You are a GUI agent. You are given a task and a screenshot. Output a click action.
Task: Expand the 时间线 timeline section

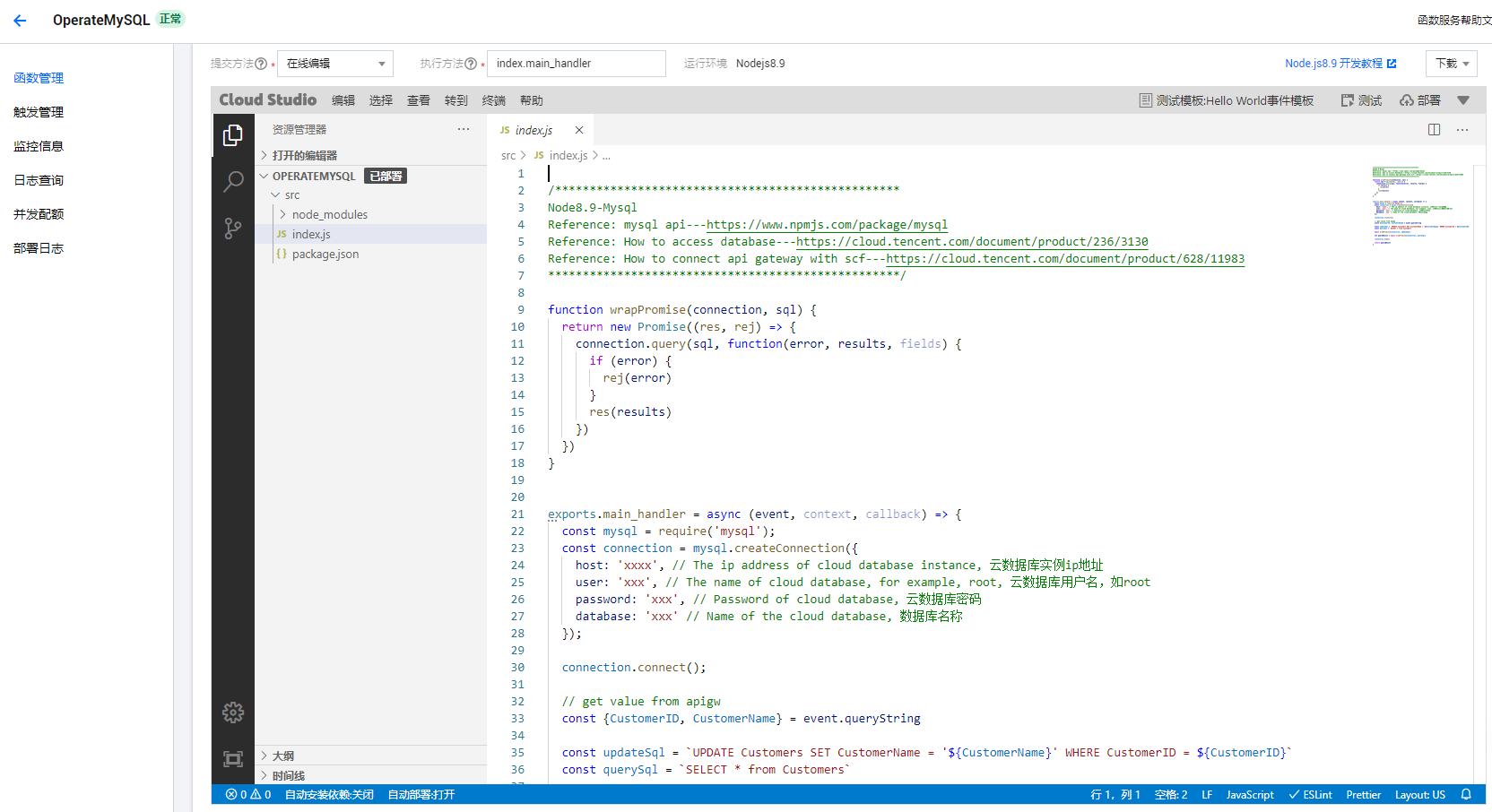coord(371,775)
